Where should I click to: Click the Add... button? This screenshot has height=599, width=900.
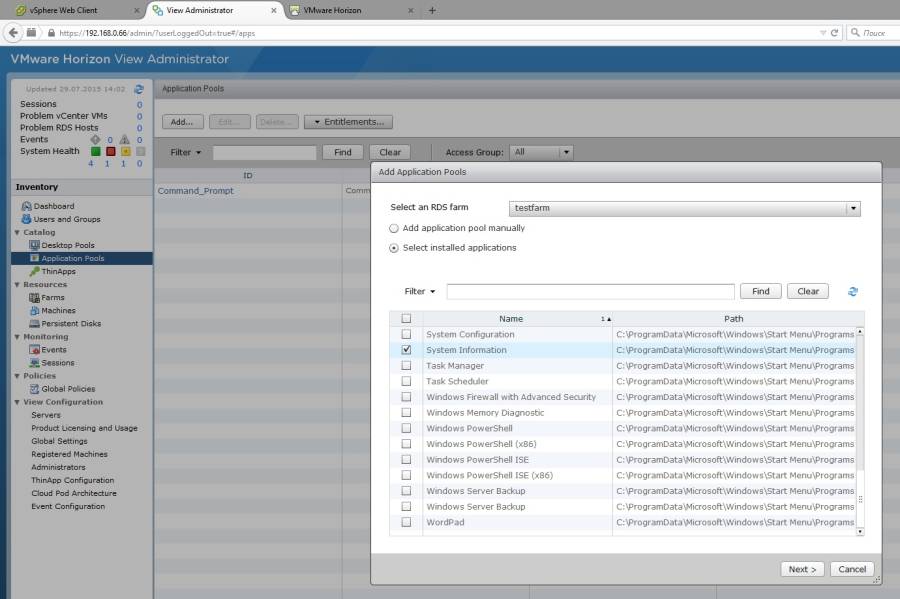pyautogui.click(x=182, y=122)
